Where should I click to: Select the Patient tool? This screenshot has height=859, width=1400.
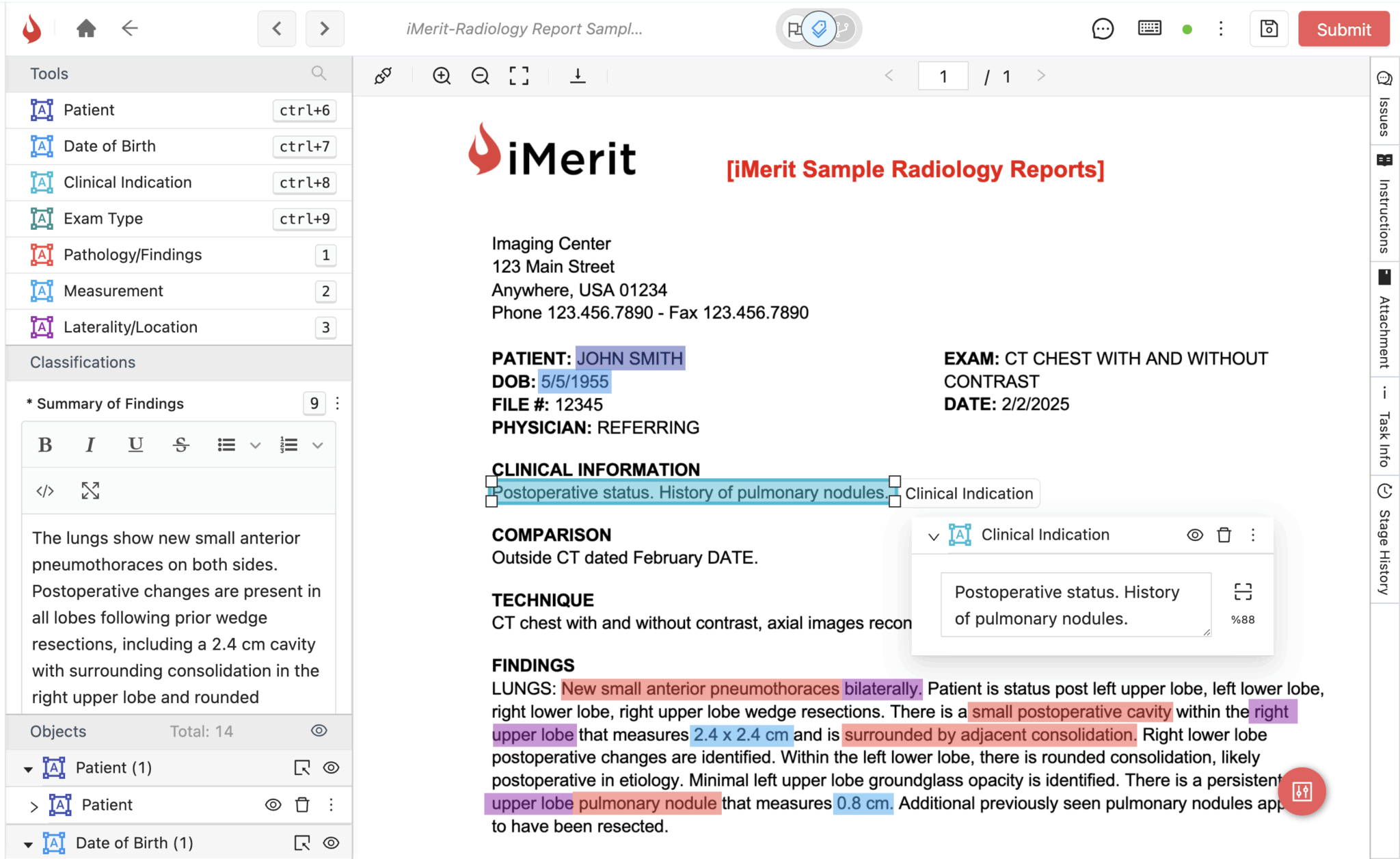pos(179,110)
